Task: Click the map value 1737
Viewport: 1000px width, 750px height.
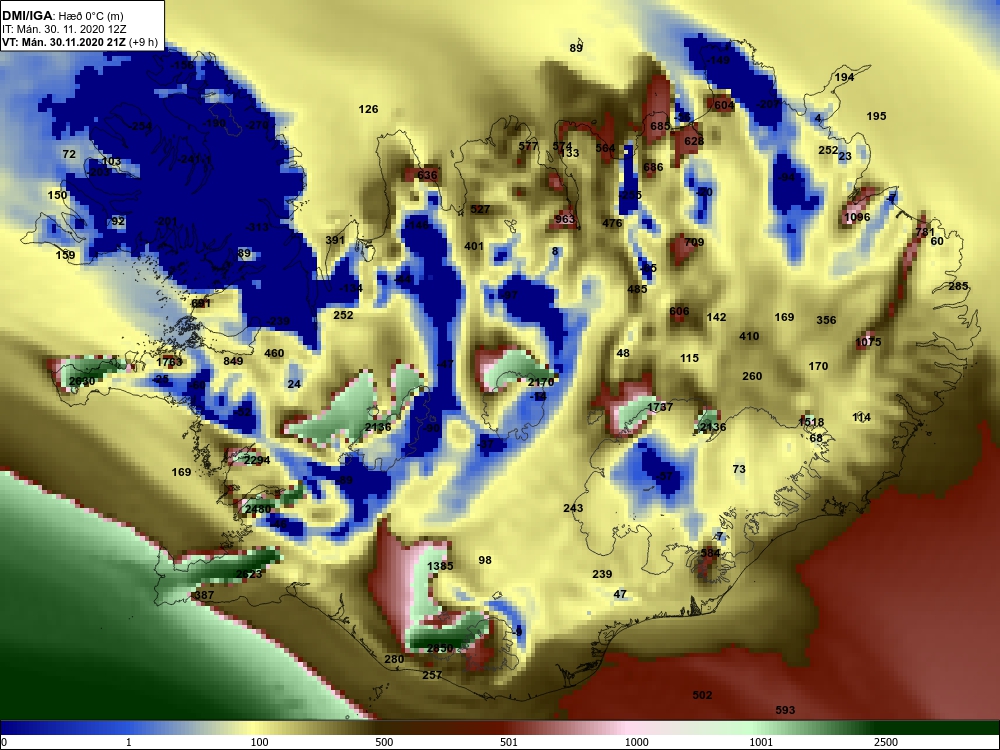Action: coord(660,407)
